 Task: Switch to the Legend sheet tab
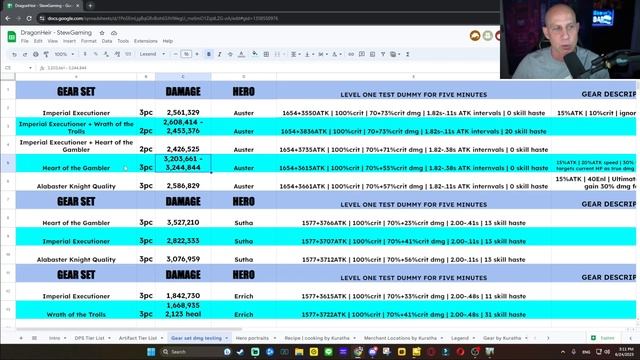[x=460, y=338]
